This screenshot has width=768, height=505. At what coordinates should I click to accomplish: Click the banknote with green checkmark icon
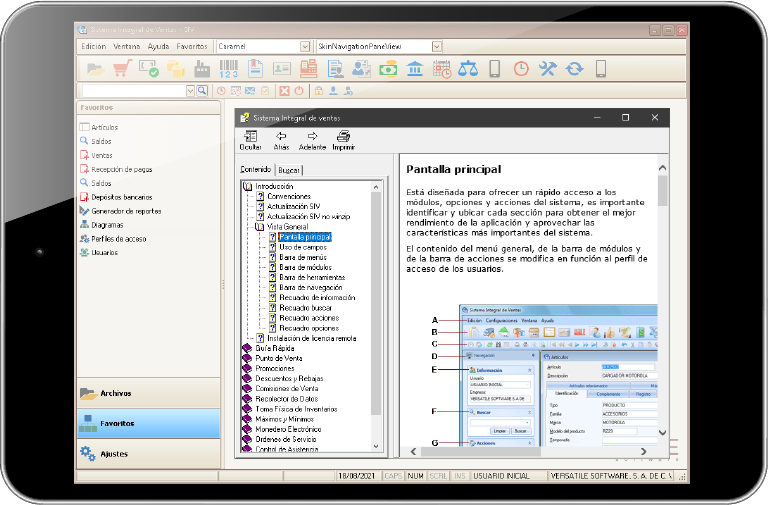149,69
